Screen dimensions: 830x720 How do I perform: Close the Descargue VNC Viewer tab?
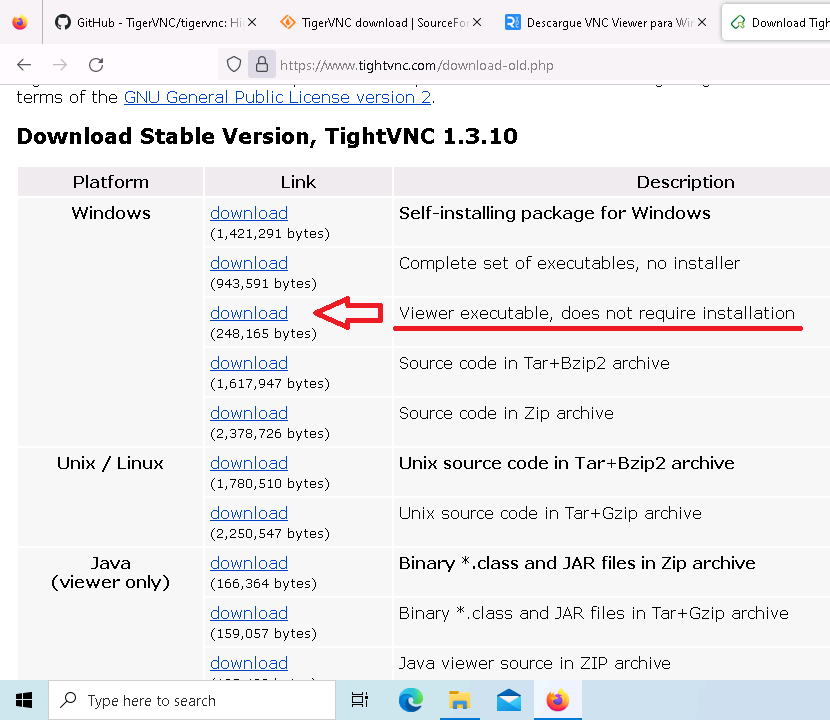[x=702, y=22]
